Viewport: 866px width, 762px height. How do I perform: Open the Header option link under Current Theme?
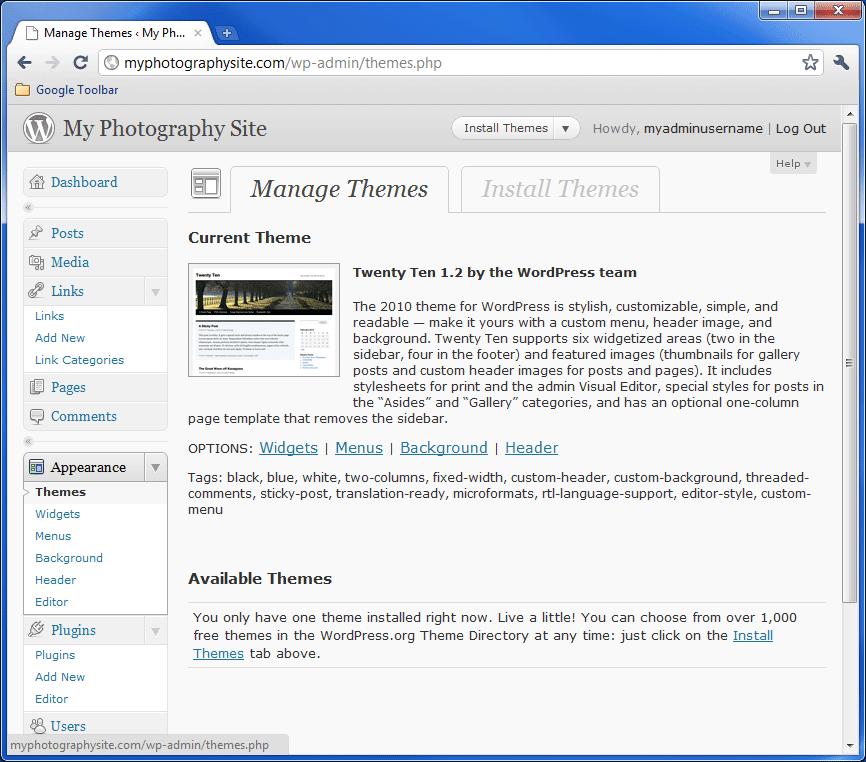click(531, 447)
